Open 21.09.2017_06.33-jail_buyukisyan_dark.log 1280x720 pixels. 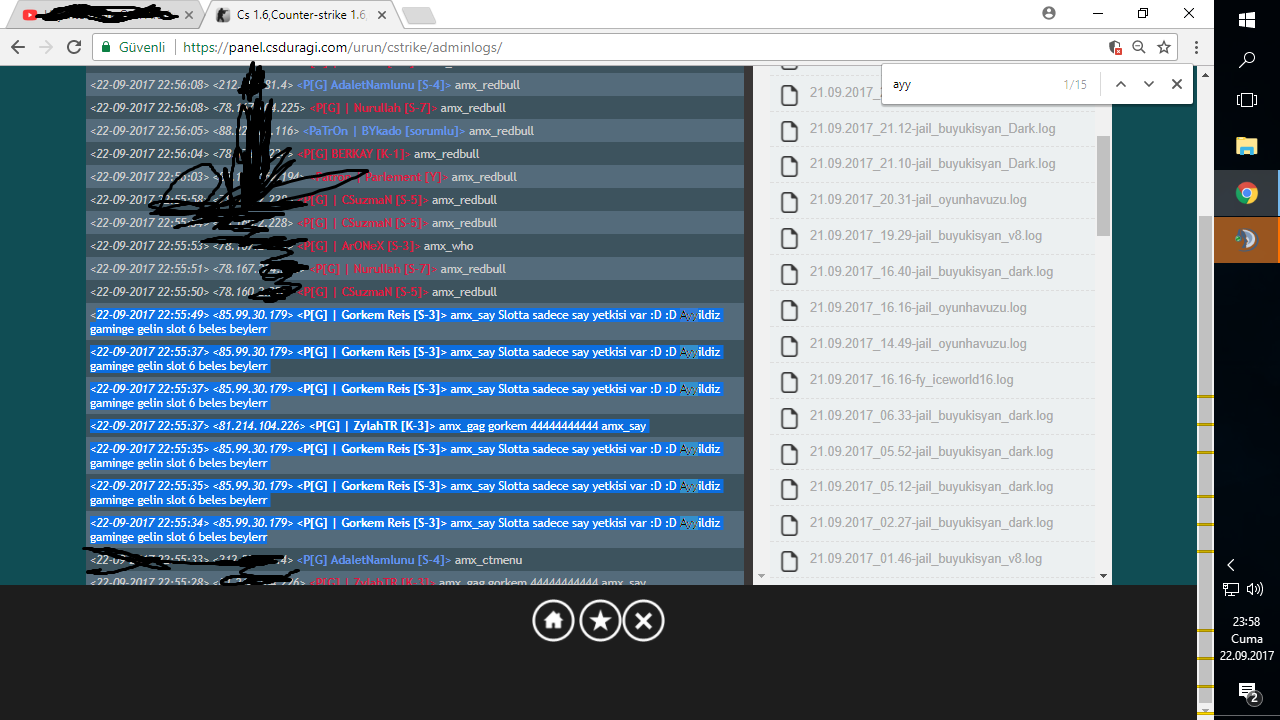tap(931, 415)
